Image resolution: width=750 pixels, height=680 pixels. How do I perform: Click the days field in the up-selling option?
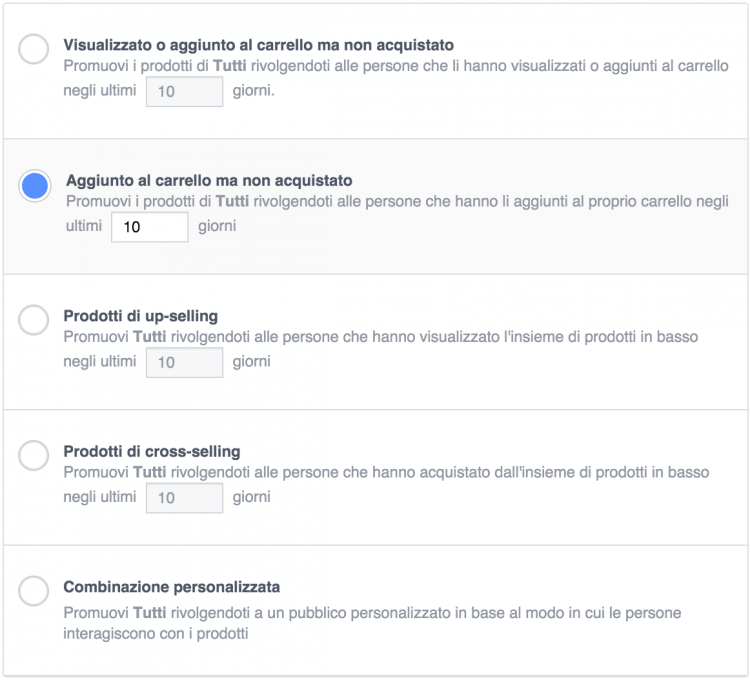[184, 362]
